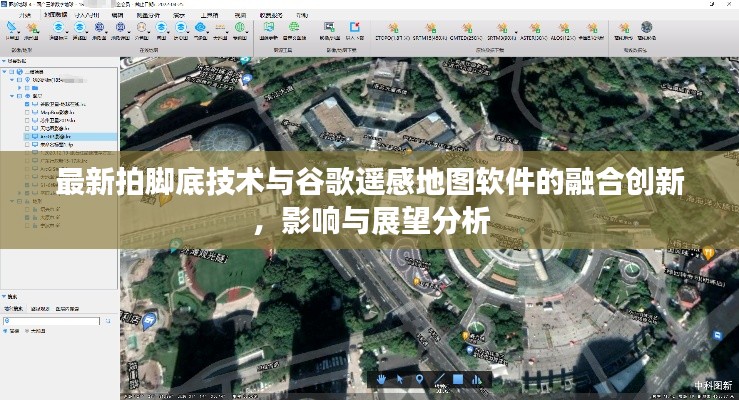
Task: Select the grey circular online map icon
Action: [x=141, y=28]
